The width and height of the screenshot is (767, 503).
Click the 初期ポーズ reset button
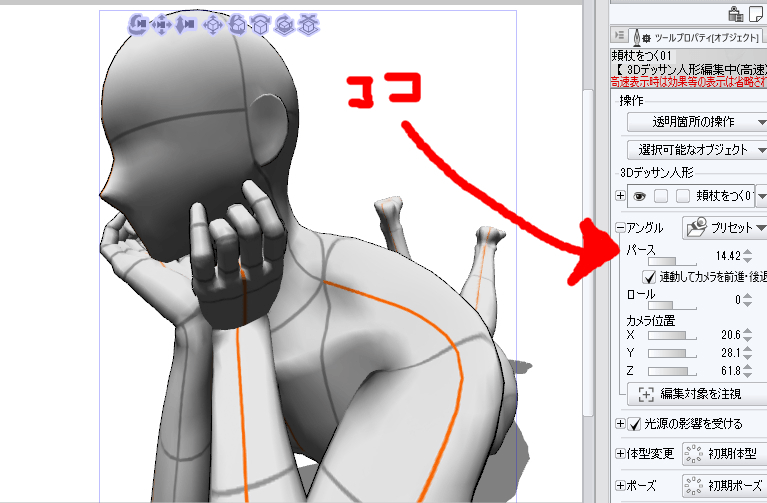click(724, 485)
